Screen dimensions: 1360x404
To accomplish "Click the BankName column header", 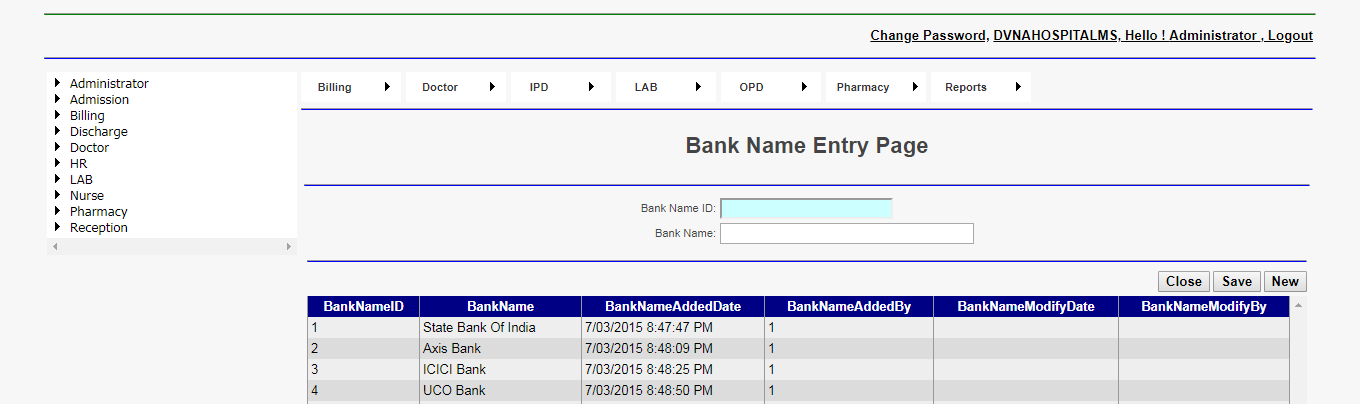I will [500, 307].
